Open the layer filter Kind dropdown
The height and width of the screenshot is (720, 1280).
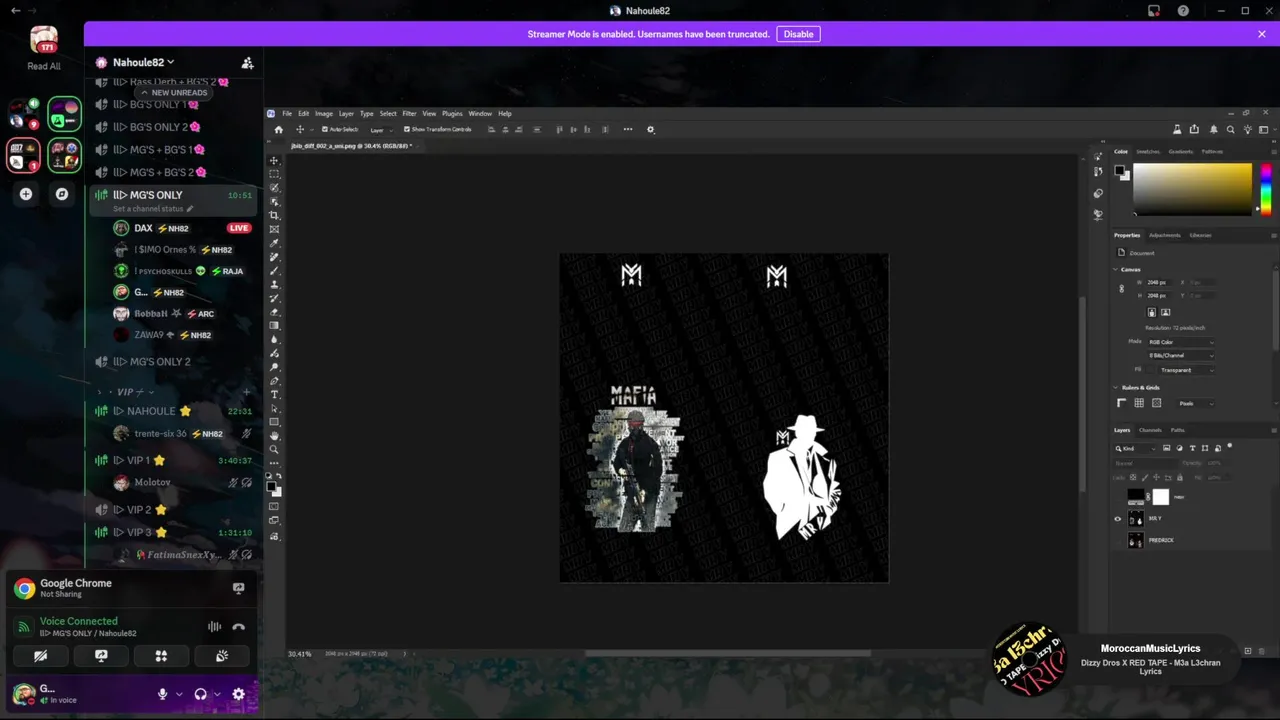(1135, 449)
